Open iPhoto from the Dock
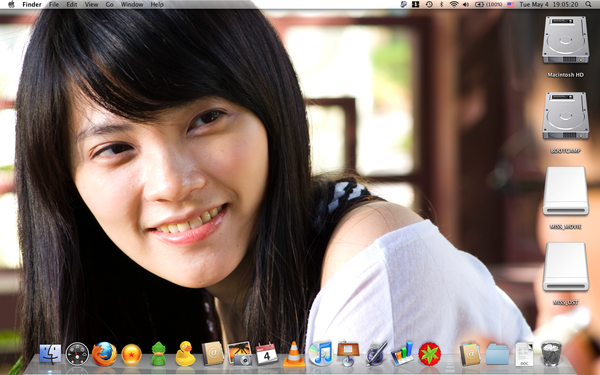This screenshot has width=600, height=375. pyautogui.click(x=240, y=353)
